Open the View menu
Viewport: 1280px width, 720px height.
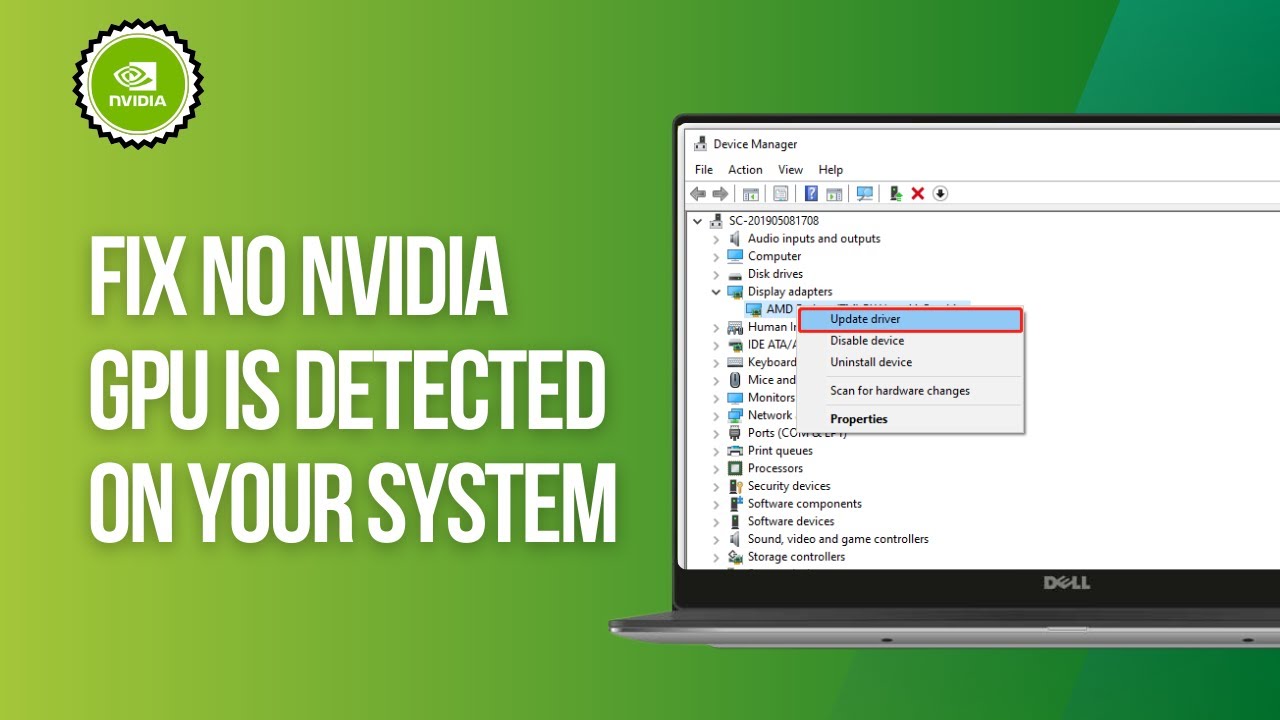coord(790,170)
